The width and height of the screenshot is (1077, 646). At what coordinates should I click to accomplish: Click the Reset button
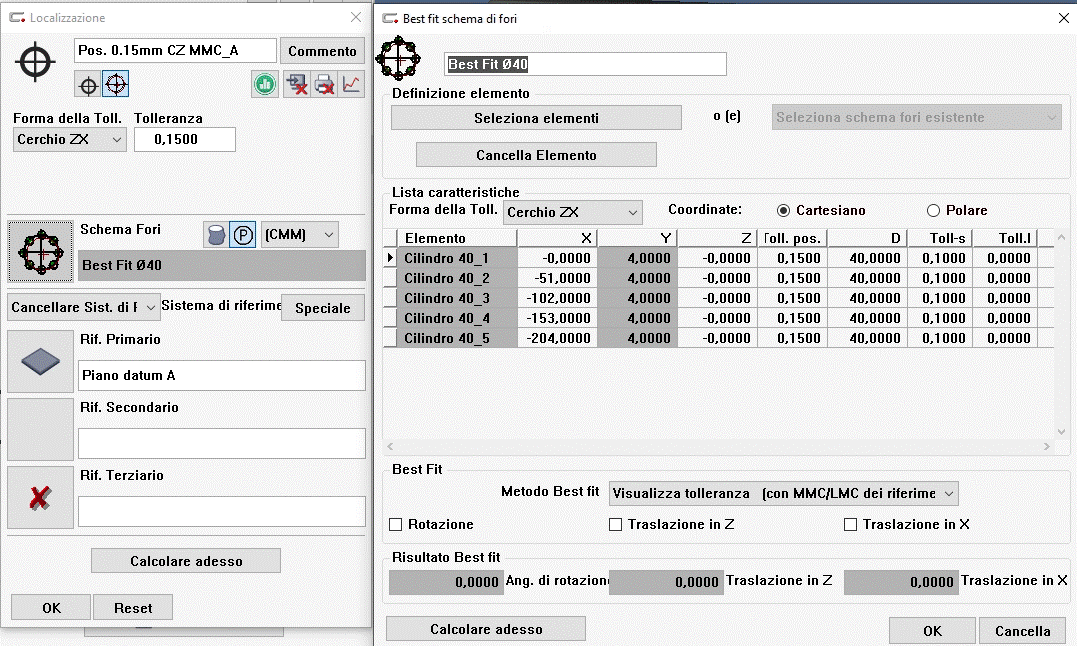click(x=133, y=608)
